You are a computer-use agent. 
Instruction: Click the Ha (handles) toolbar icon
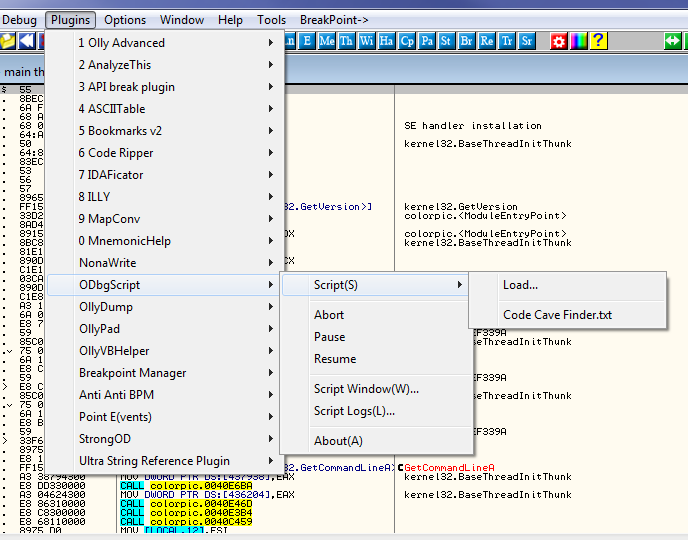point(386,41)
